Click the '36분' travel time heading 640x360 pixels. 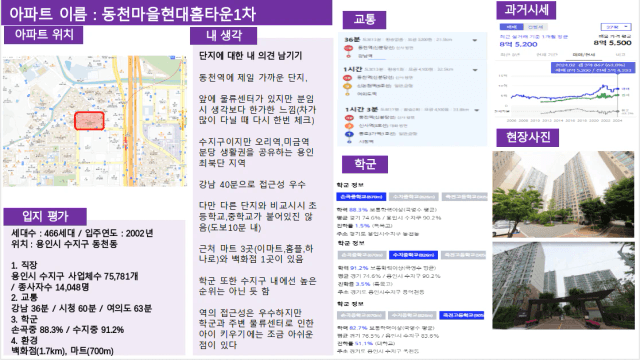(352, 40)
